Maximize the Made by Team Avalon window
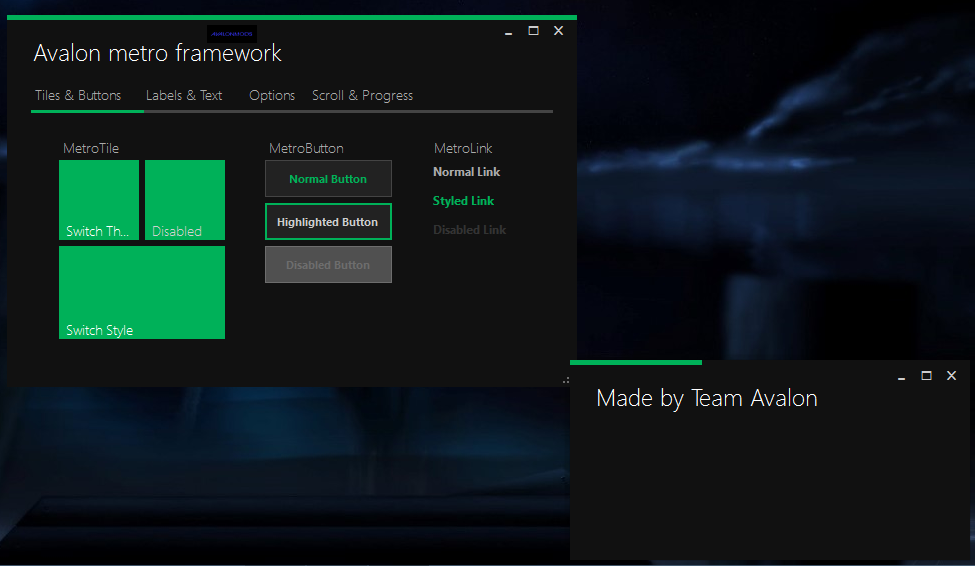Viewport: 975px width, 566px height. click(926, 376)
